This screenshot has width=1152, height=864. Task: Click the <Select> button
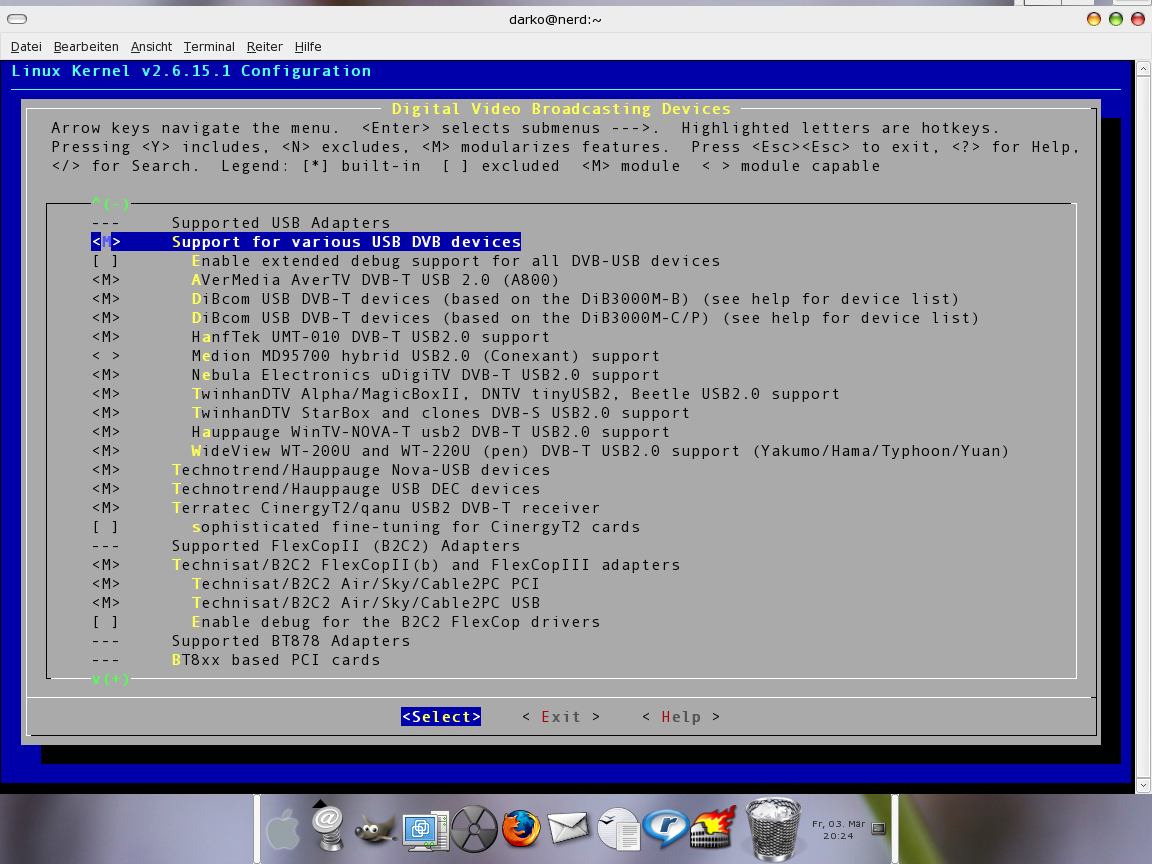click(x=441, y=716)
